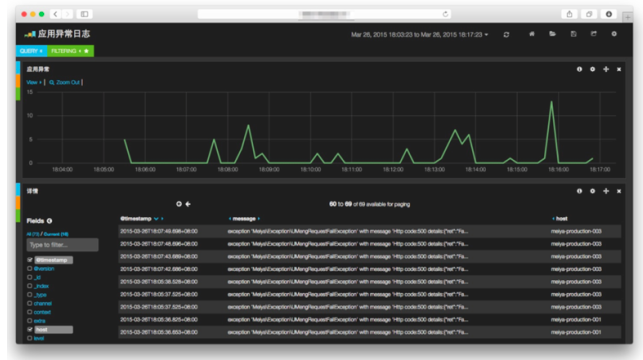Uncheck the @timestamp field checkbox
643x360 pixels.
(30, 260)
